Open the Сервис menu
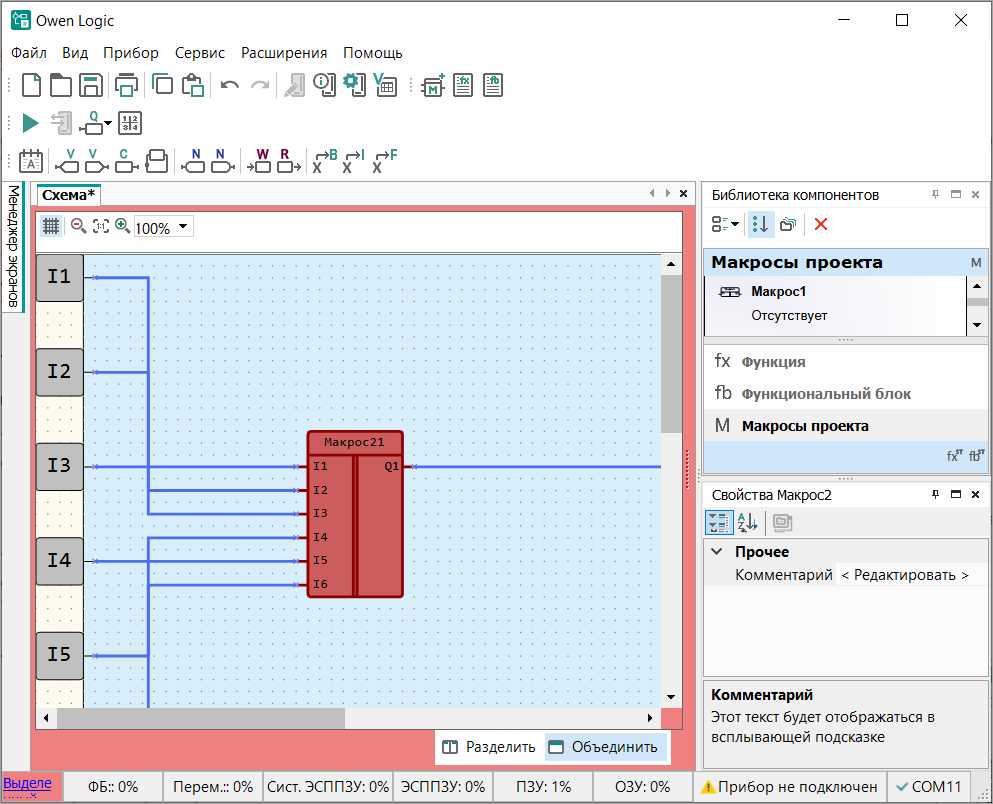This screenshot has height=804, width=993. pos(199,53)
